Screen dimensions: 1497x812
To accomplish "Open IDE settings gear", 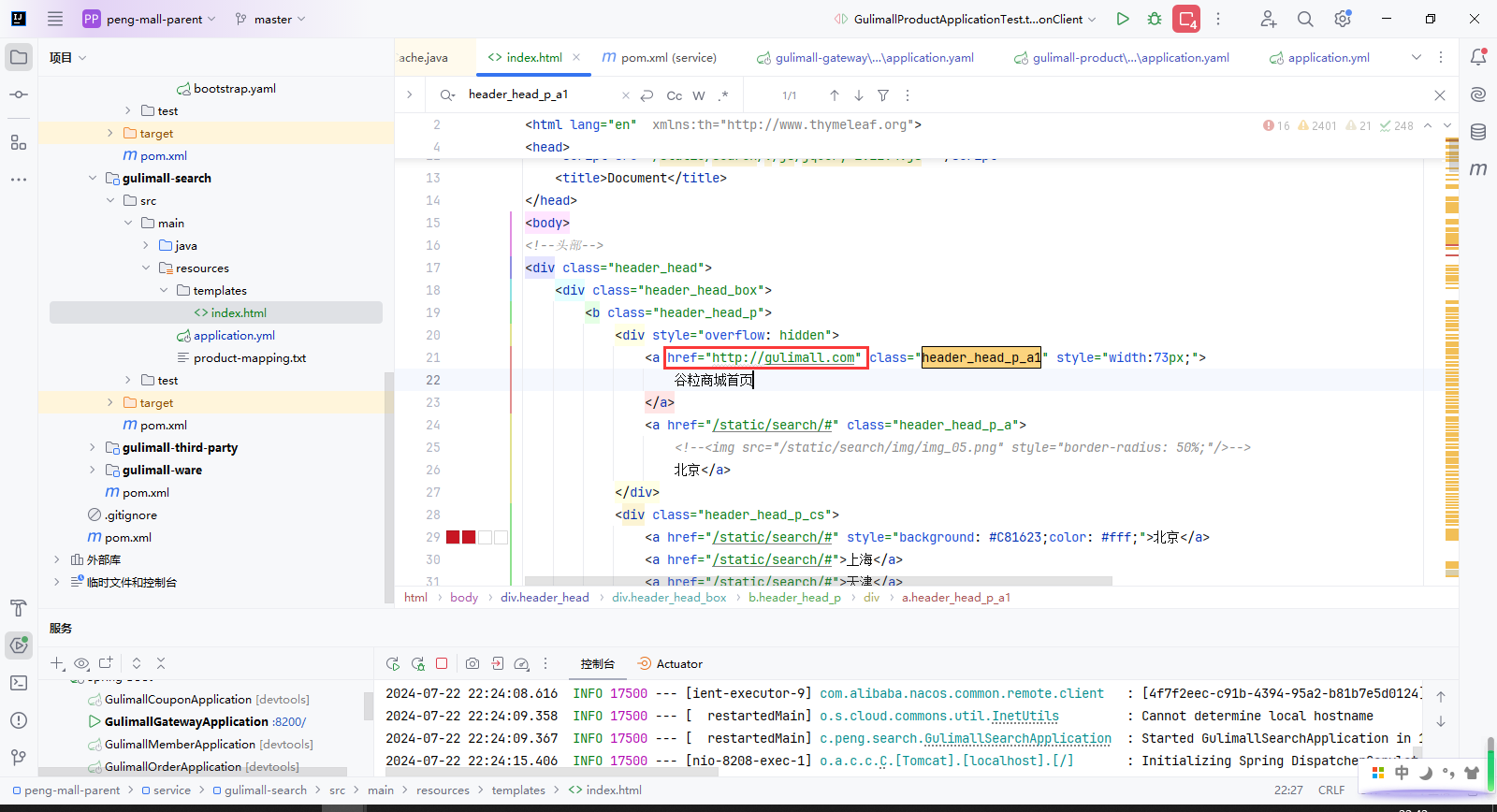I will pos(1343,19).
